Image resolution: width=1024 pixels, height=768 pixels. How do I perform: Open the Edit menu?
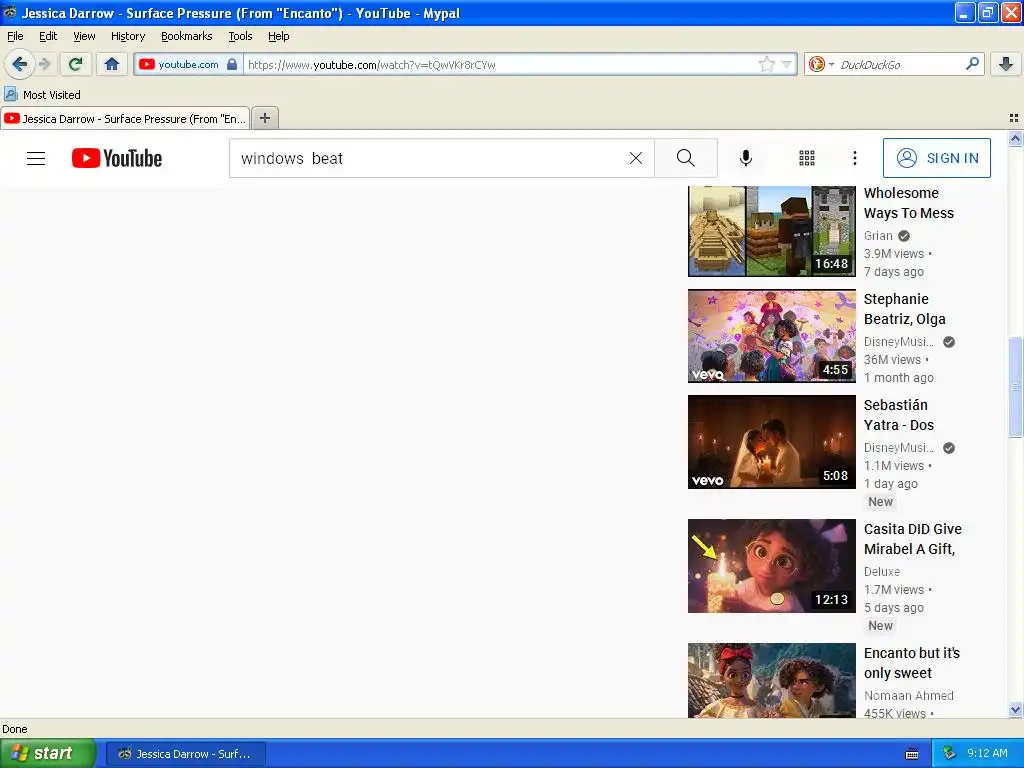[x=48, y=36]
